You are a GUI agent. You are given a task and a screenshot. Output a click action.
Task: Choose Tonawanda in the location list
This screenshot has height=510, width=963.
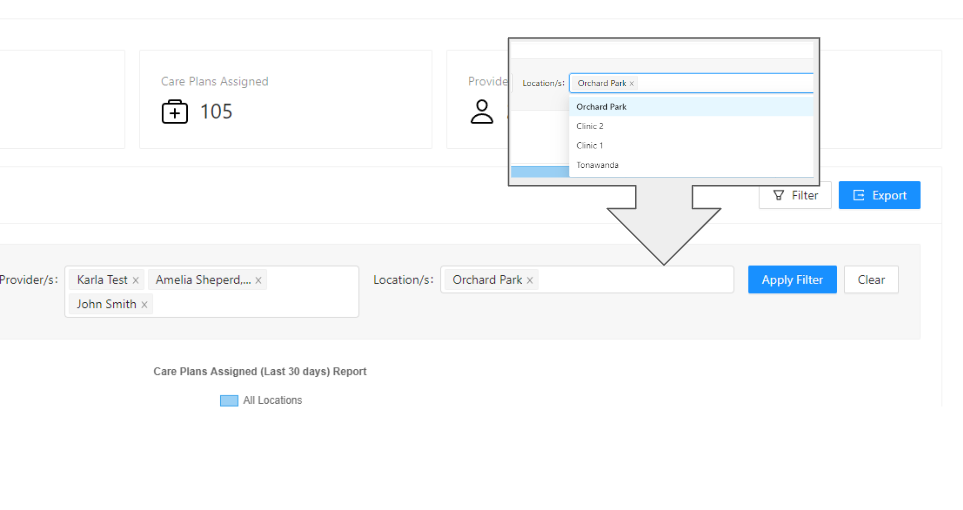pyautogui.click(x=597, y=165)
